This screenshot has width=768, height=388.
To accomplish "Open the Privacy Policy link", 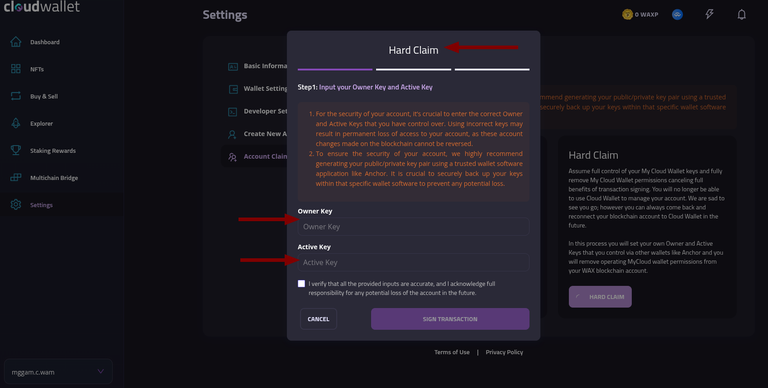I will coord(504,352).
